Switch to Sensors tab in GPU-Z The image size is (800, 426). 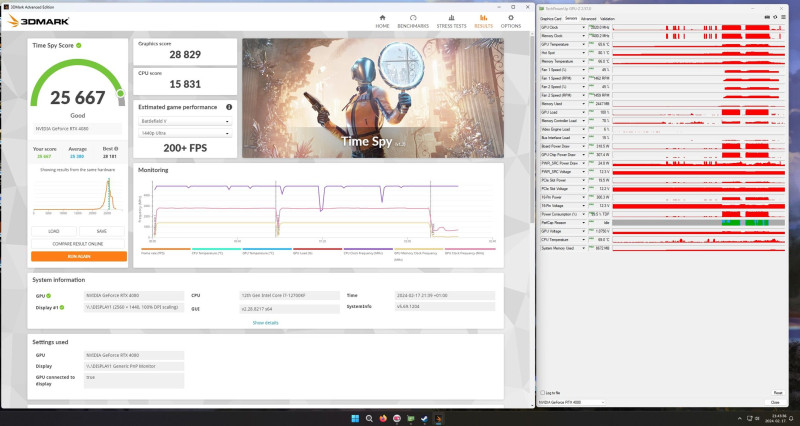(571, 19)
